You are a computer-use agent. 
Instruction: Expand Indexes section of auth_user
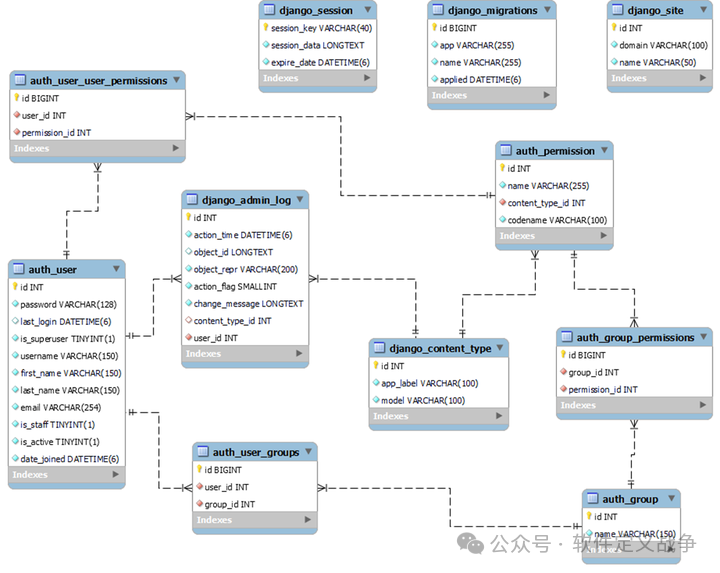coord(115,474)
